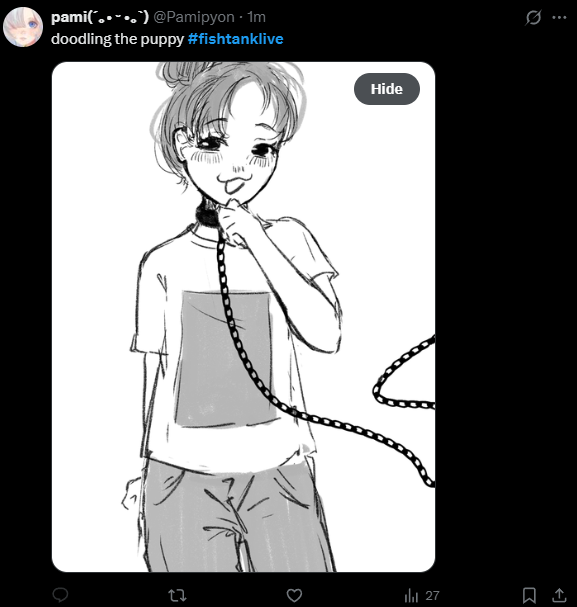Open the Grok explain-post icon
Image resolution: width=577 pixels, height=607 pixels.
tap(533, 17)
